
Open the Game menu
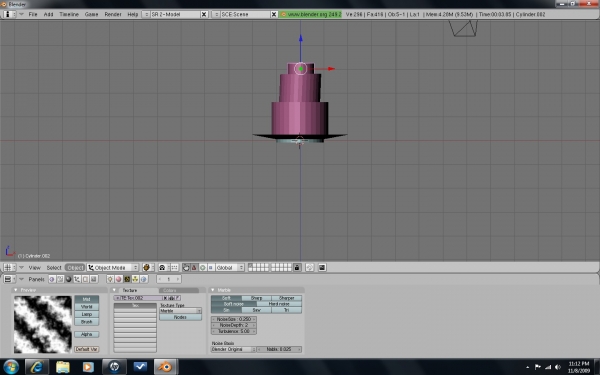point(91,14)
